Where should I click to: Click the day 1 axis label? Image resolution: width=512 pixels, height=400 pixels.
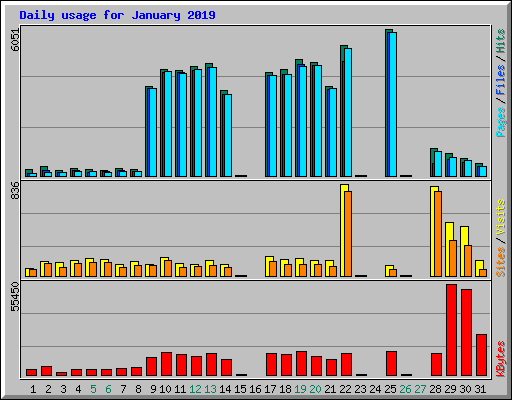[x=33, y=389]
